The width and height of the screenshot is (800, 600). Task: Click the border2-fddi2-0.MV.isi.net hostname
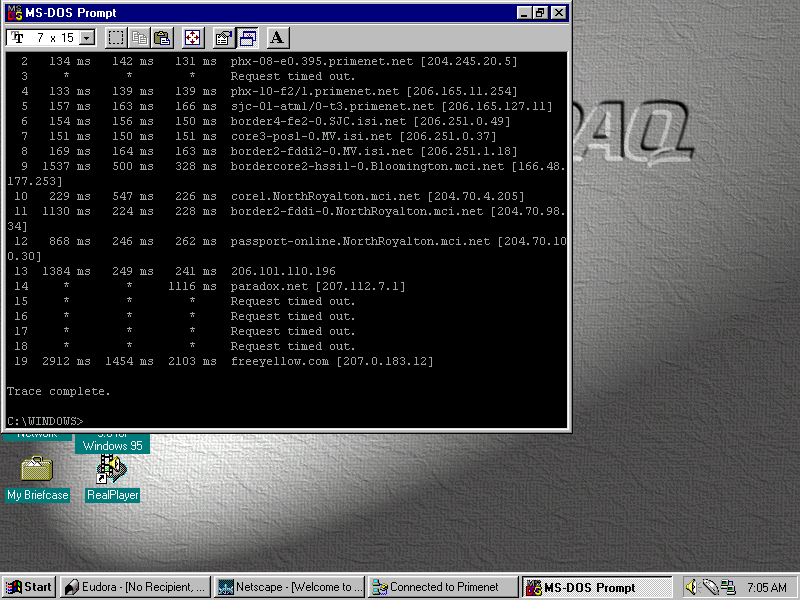tap(321, 152)
